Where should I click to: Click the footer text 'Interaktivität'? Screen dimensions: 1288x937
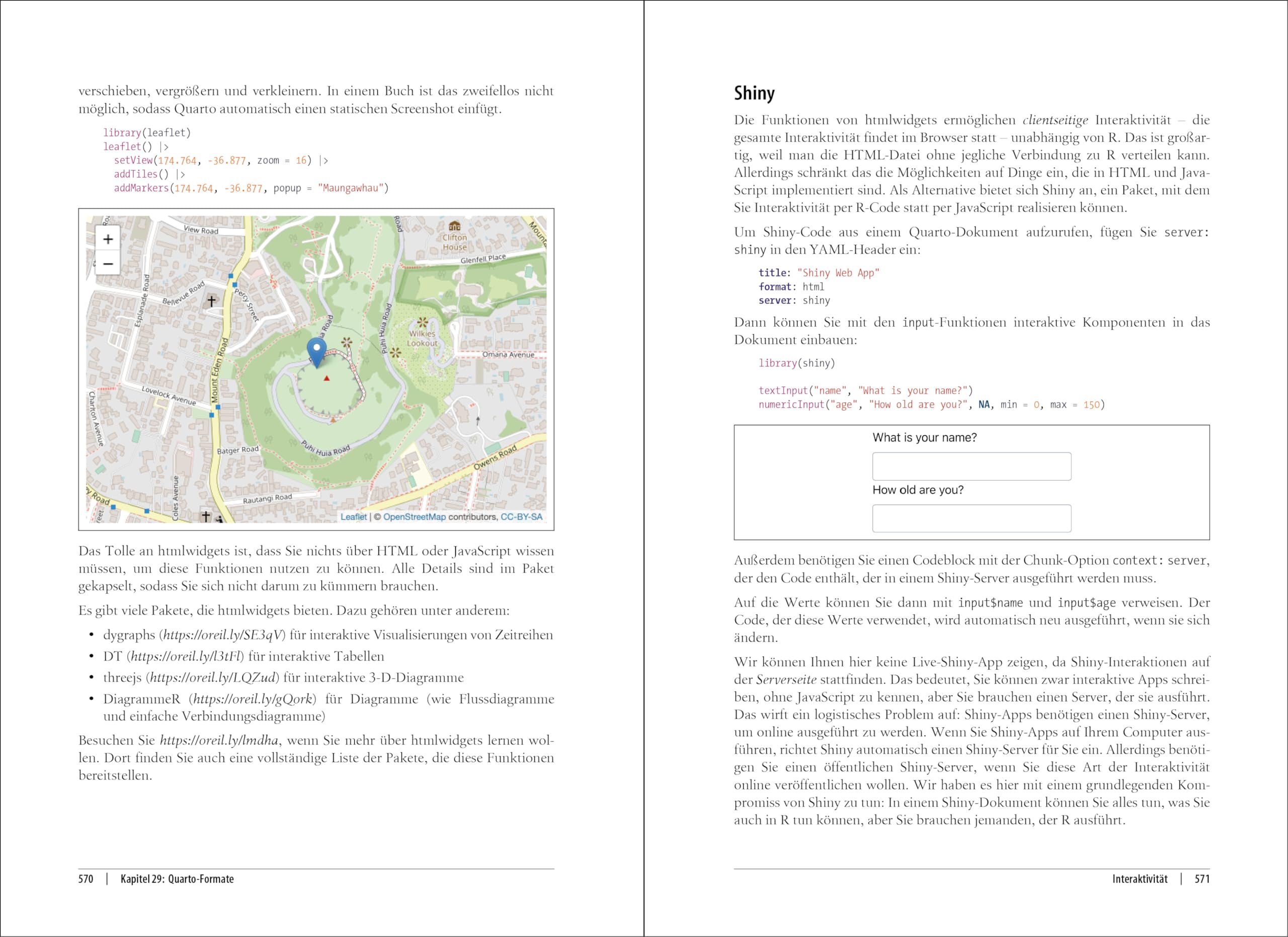(x=1140, y=879)
